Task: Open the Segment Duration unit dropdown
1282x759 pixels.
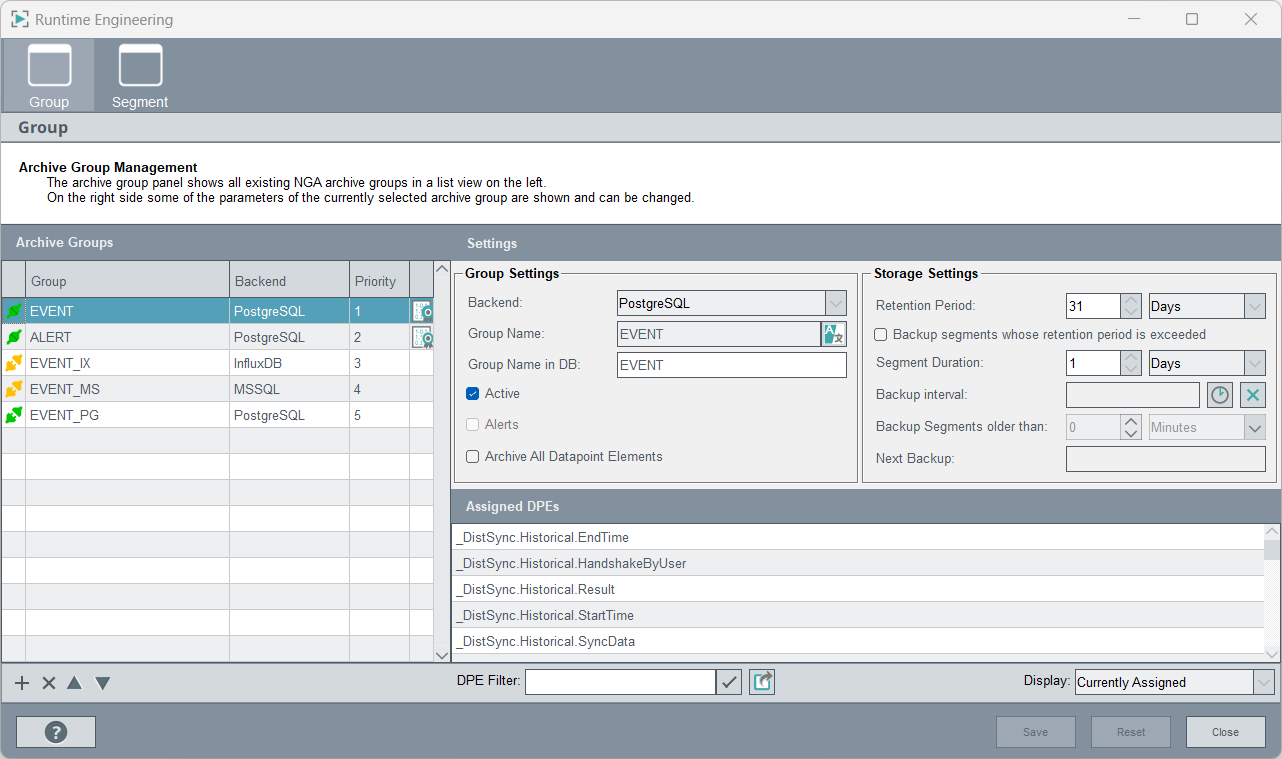Action: click(x=1254, y=363)
